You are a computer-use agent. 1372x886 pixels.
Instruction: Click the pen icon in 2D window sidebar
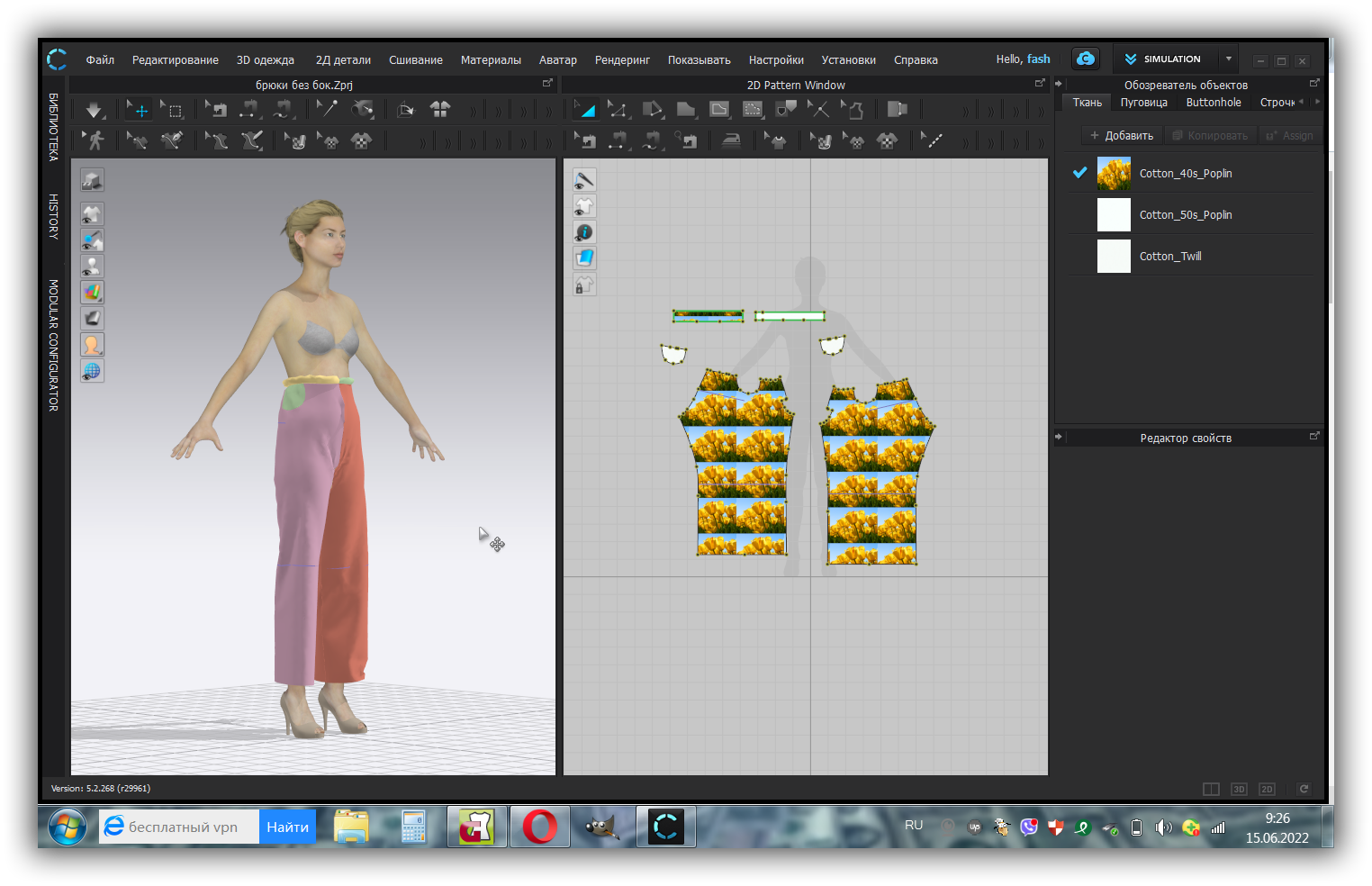click(x=584, y=180)
